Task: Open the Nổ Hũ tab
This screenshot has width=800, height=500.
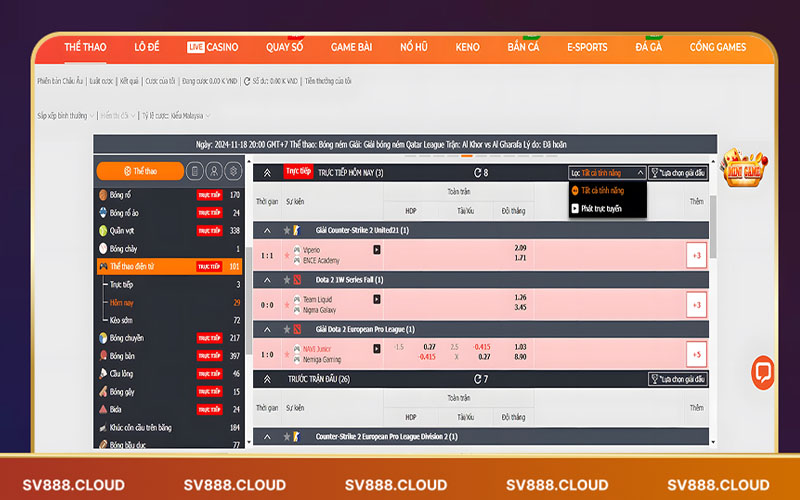Action: click(x=414, y=47)
